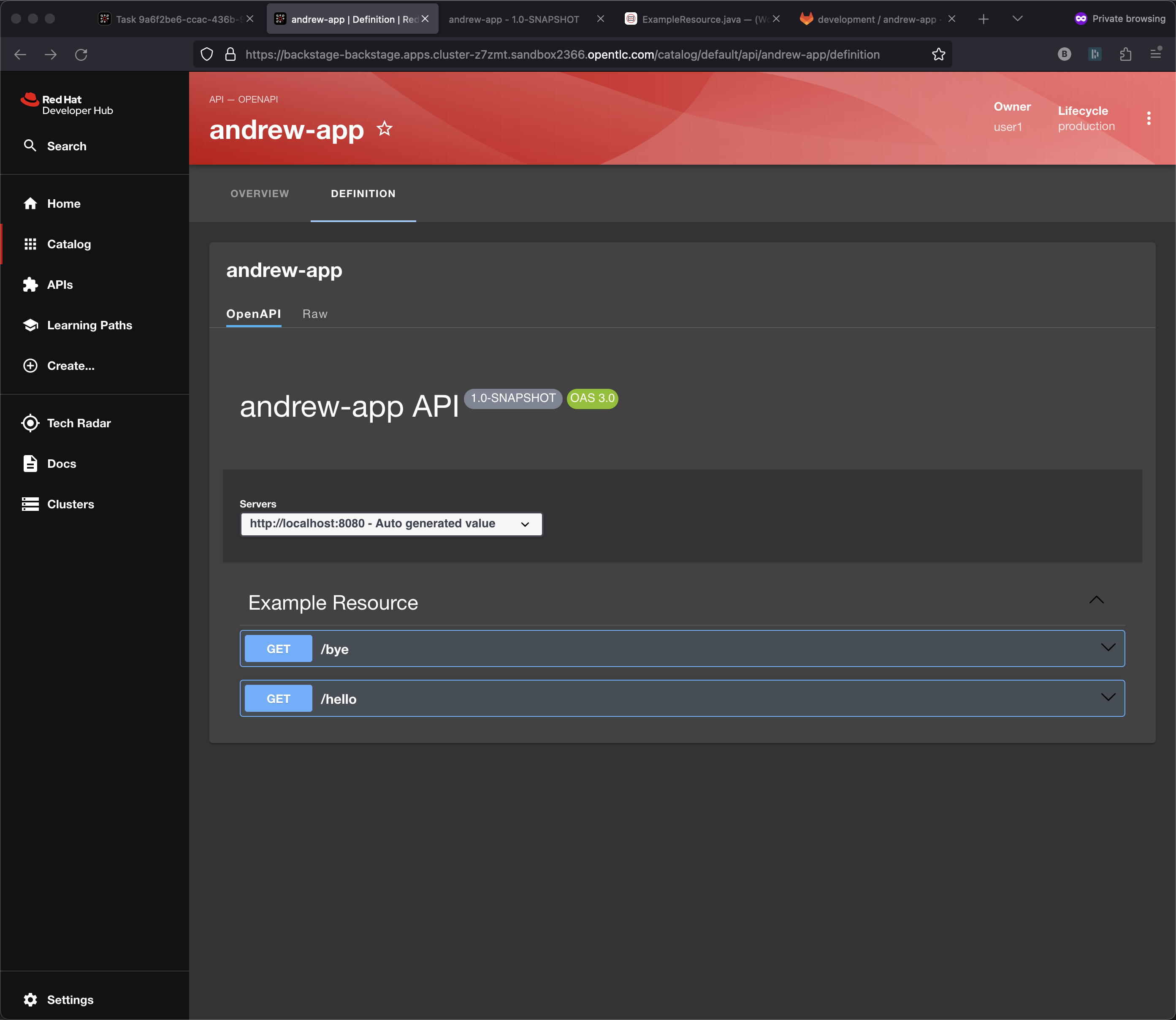This screenshot has height=1020, width=1176.
Task: Star andrew-app as a favorite entity
Action: pyautogui.click(x=385, y=129)
